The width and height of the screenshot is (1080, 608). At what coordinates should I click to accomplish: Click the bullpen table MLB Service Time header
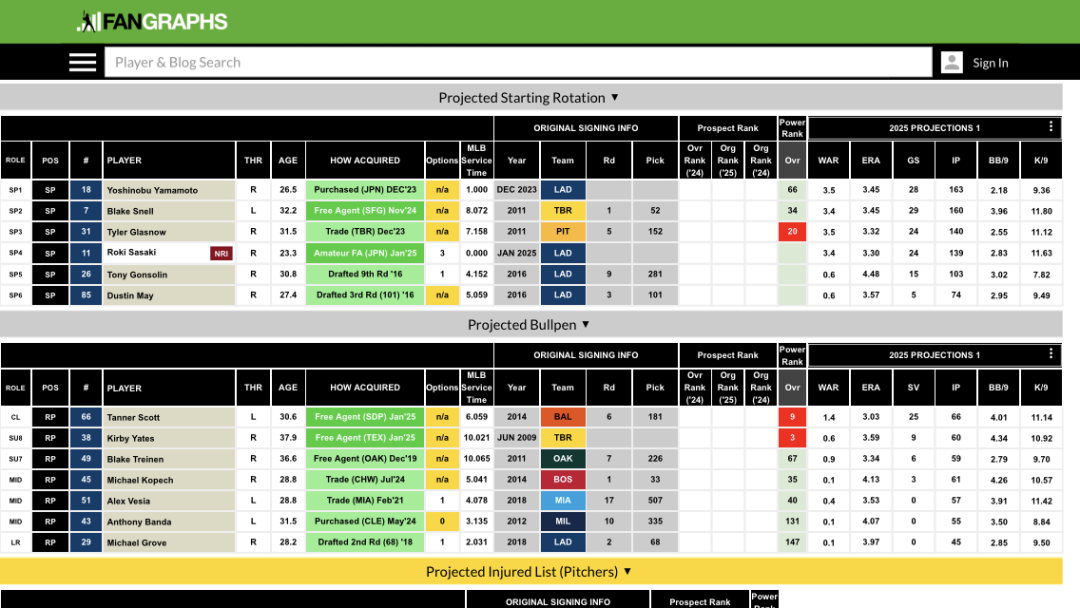pos(476,388)
